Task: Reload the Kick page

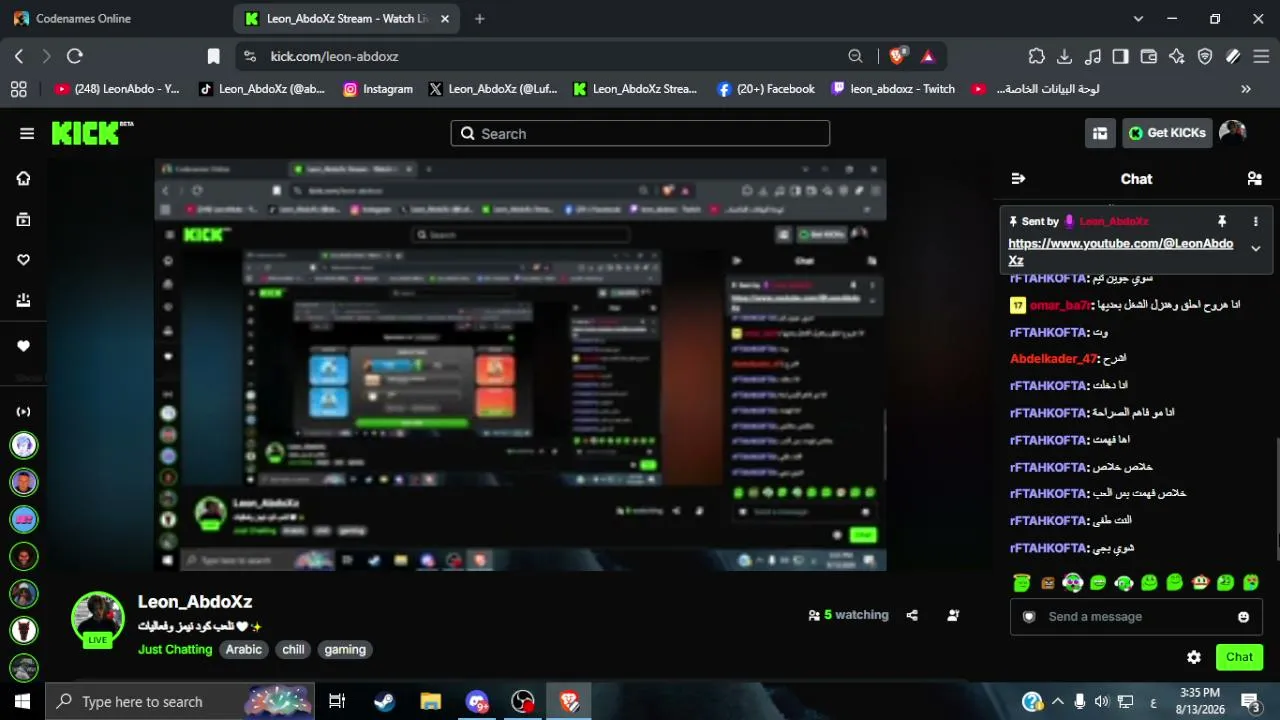Action: point(75,56)
